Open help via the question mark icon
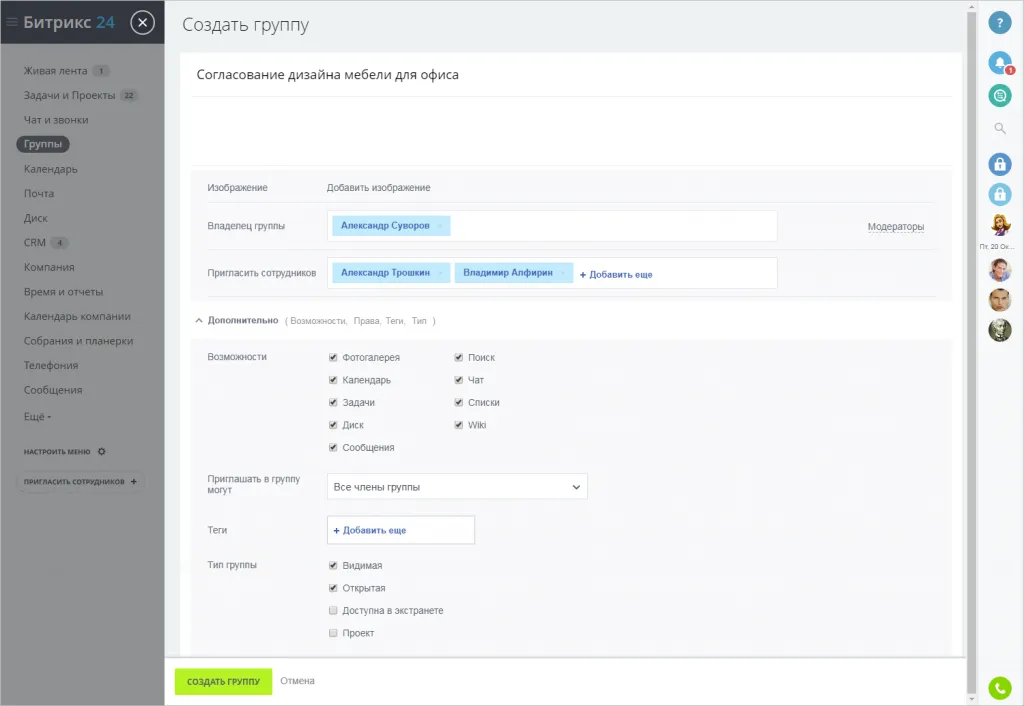Screen dimensions: 1024x706 click(1000, 23)
